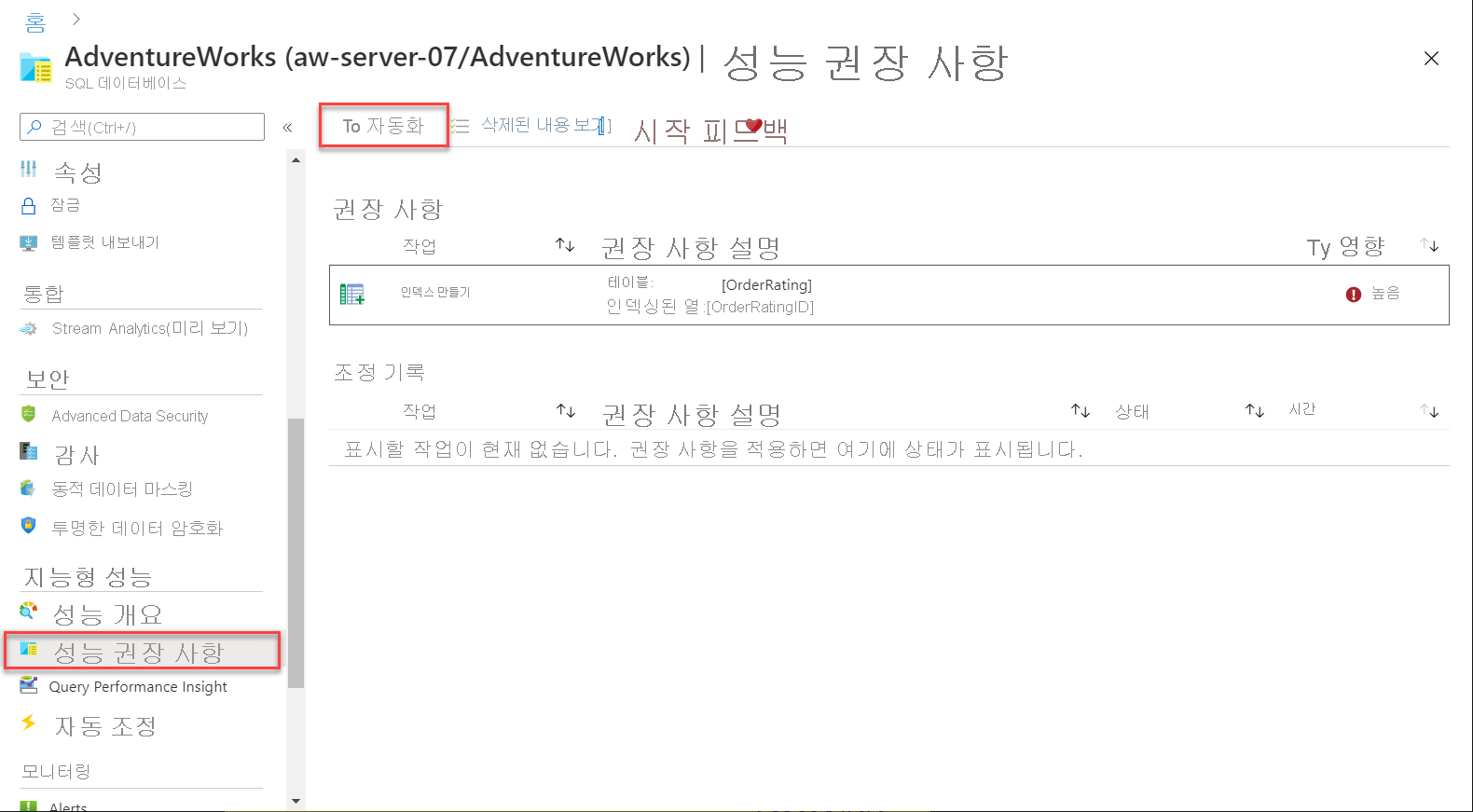Click the 조정 기록 section heading

coord(380,372)
